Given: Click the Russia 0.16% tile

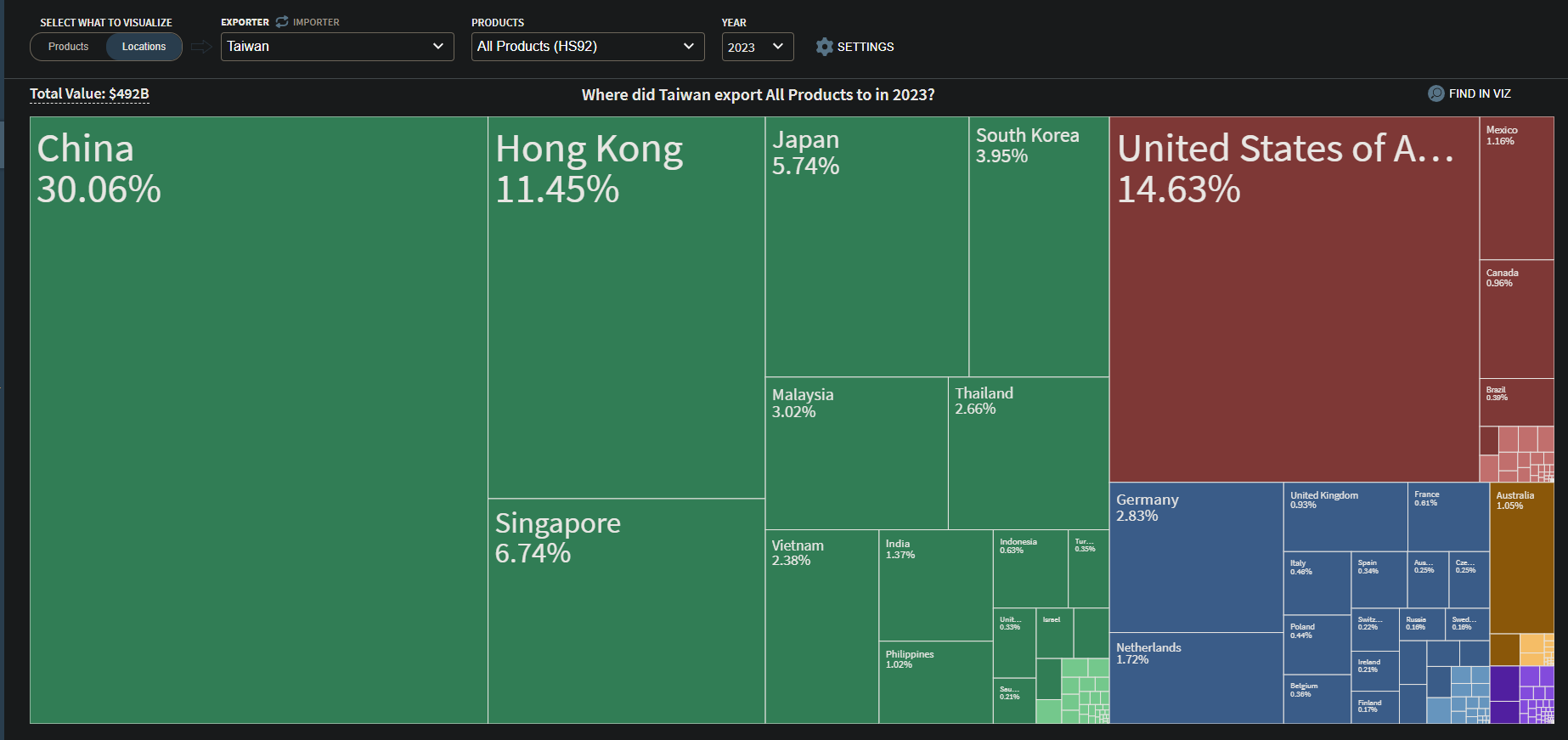Looking at the screenshot, I should coord(1422,624).
